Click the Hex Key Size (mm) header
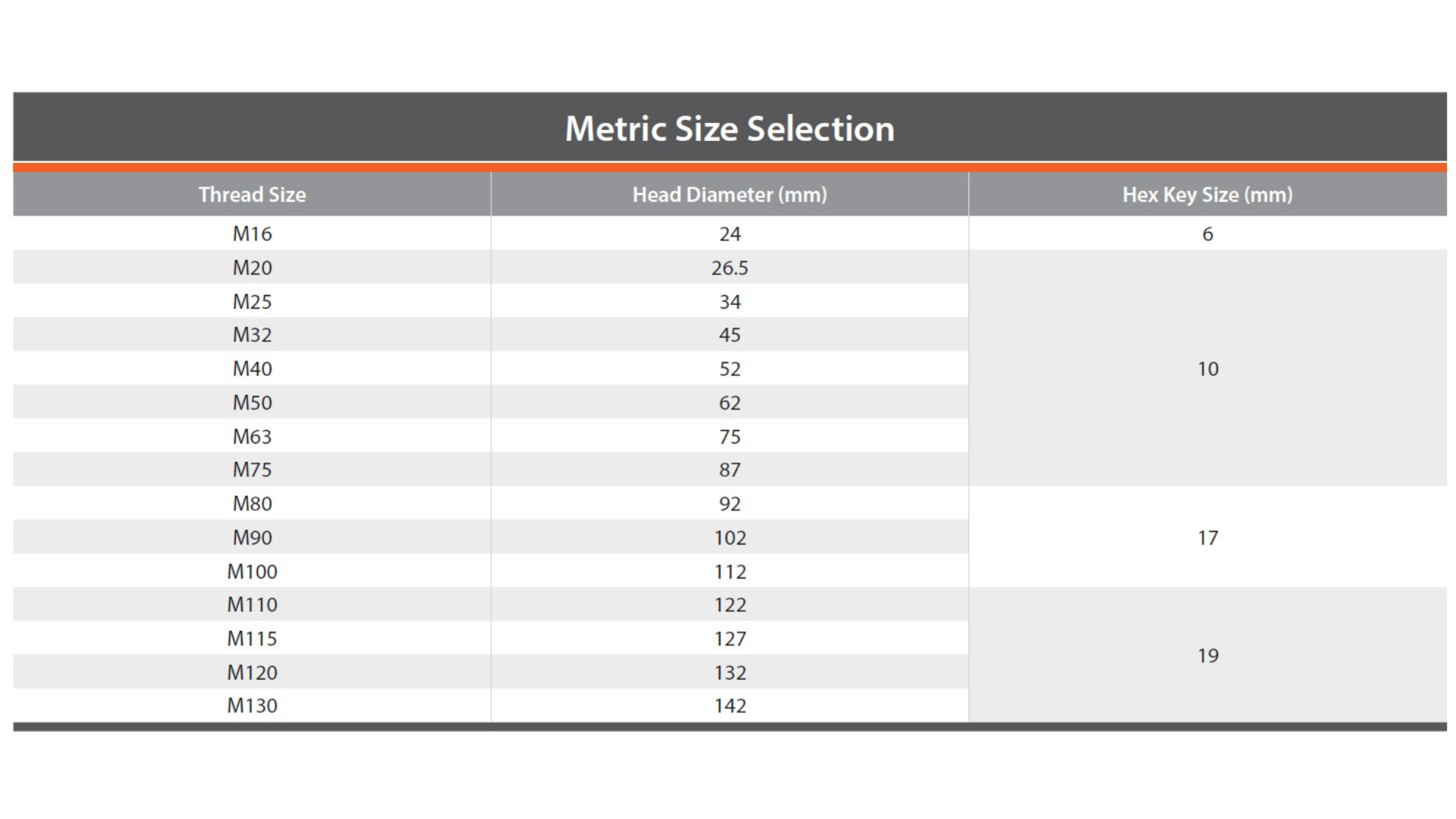 click(1207, 195)
